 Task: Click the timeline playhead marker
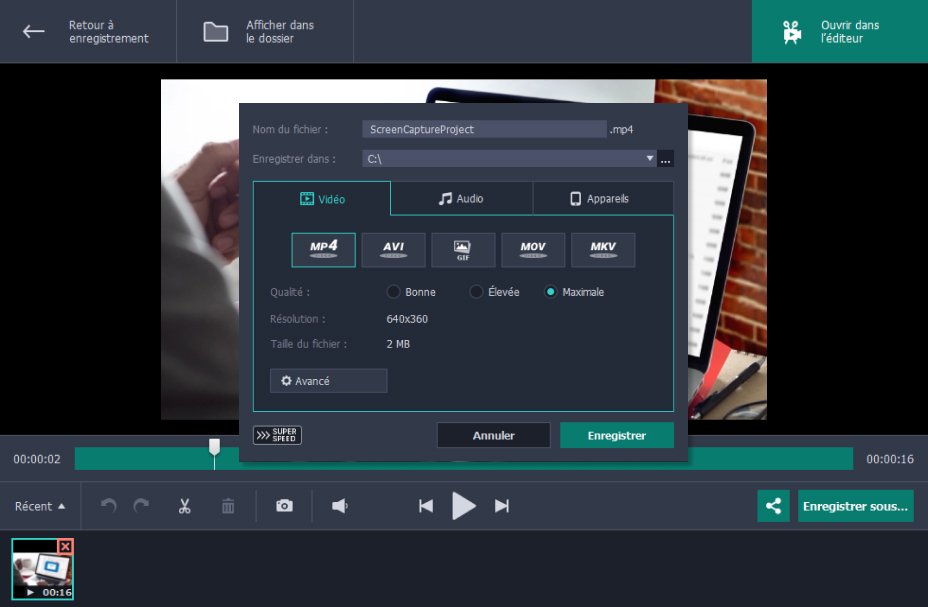coord(214,447)
